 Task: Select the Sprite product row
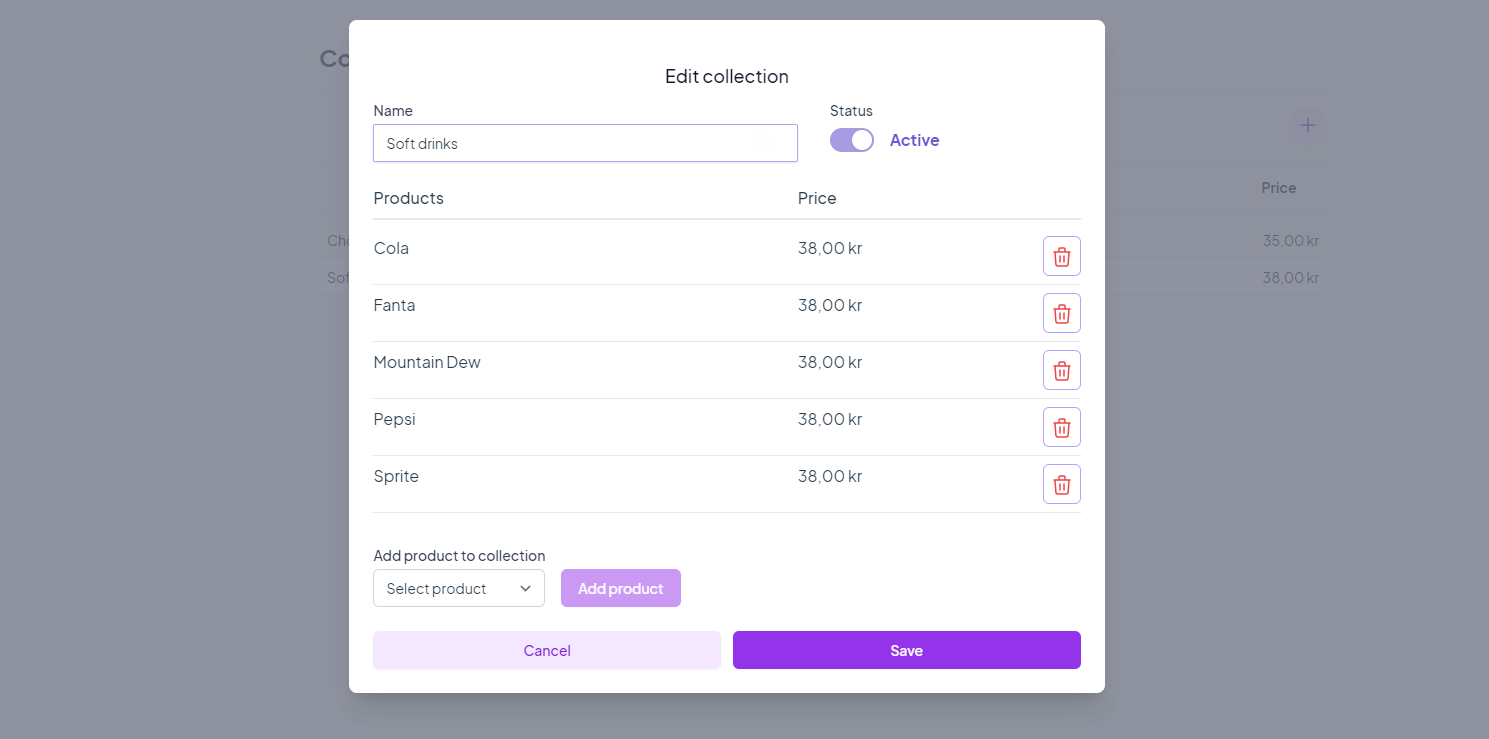tap(396, 476)
